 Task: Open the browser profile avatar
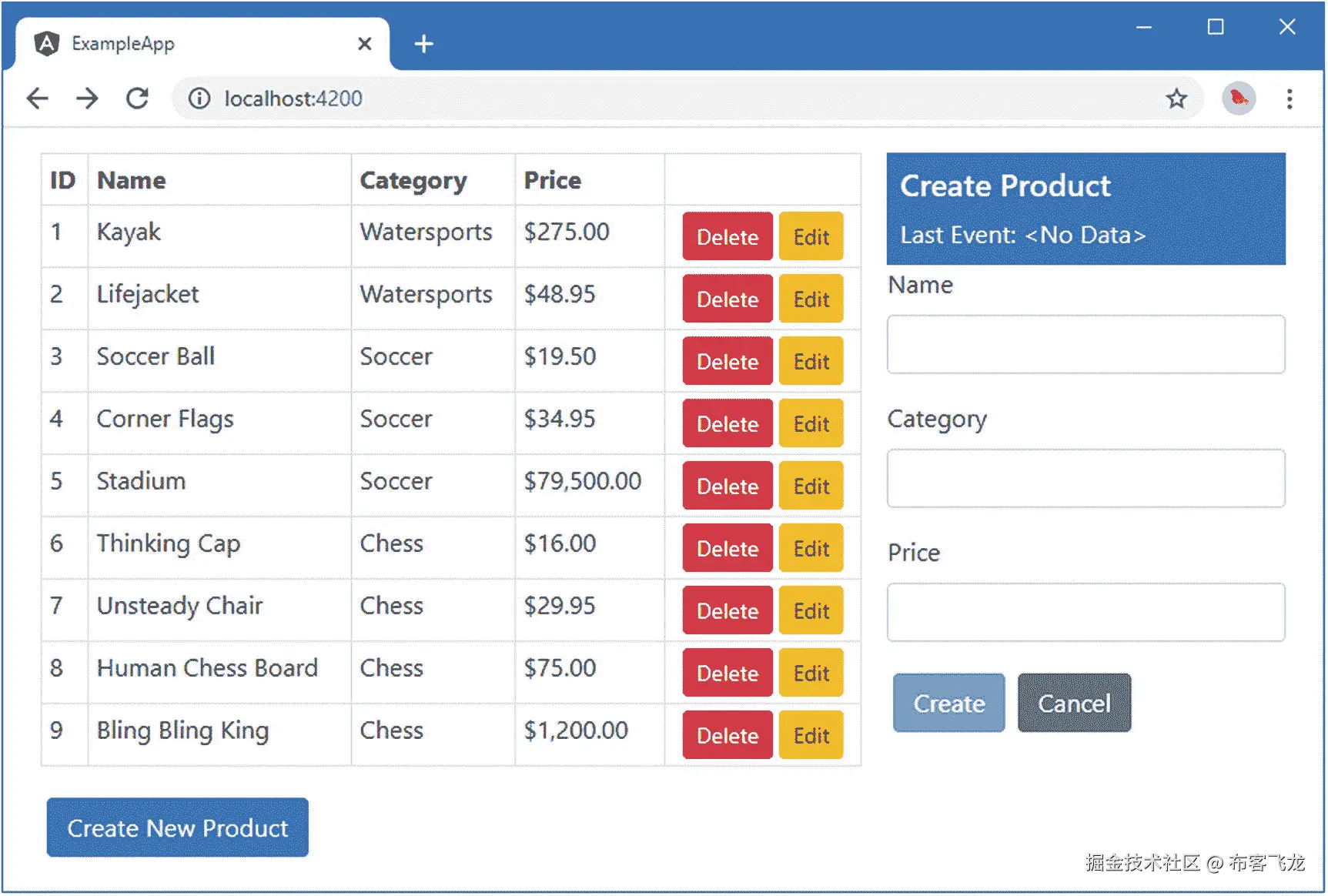point(1238,99)
